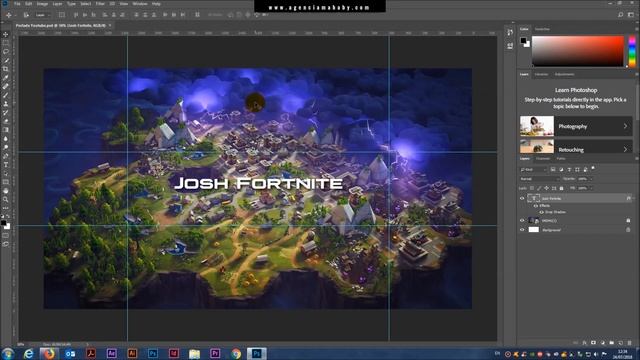Open the Opacity slider dropdown arrow

click(591, 179)
